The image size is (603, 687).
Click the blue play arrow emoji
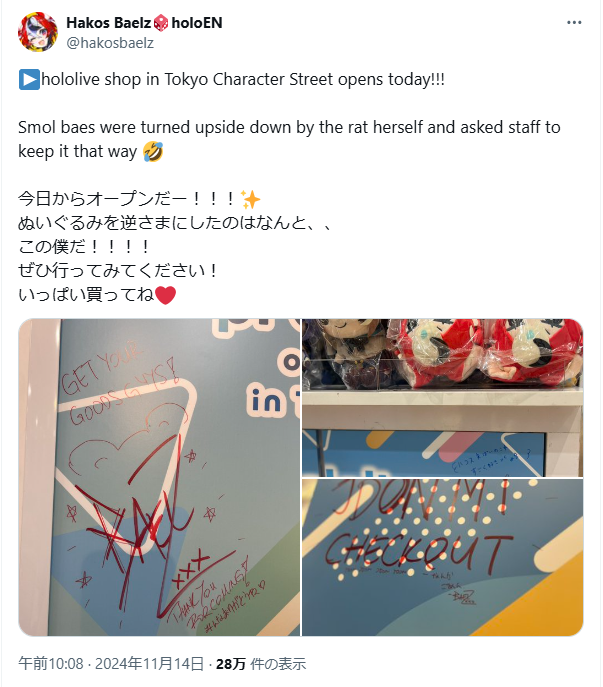pos(29,80)
